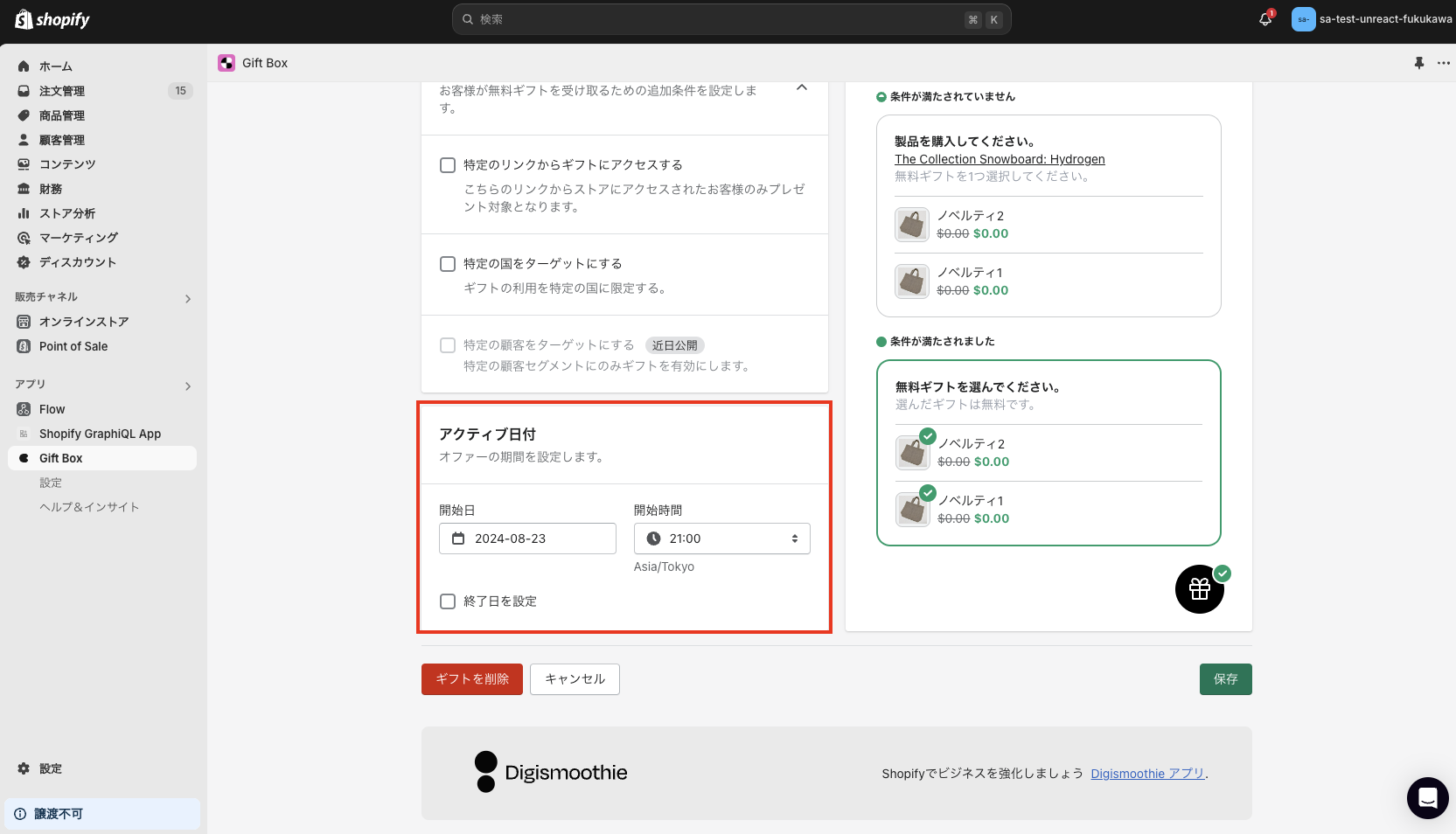
Task: Collapse the additional conditions section chevron
Action: pyautogui.click(x=800, y=87)
